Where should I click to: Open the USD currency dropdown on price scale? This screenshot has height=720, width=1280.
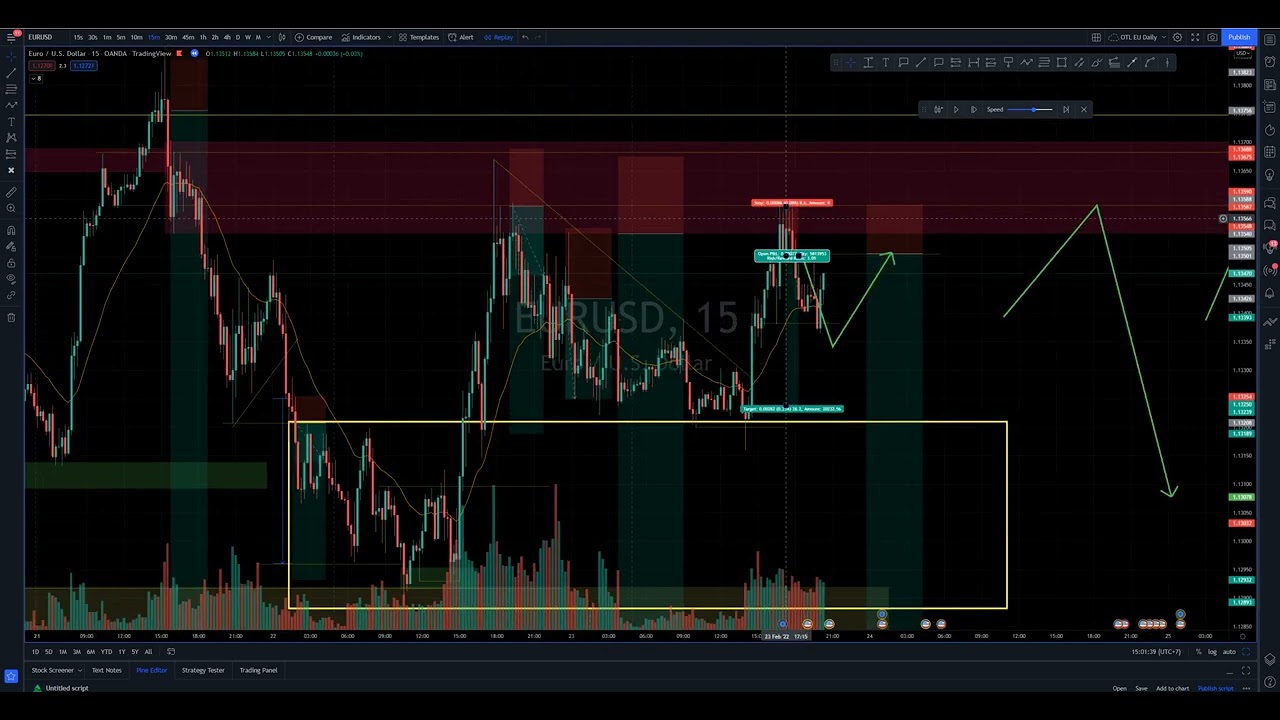click(x=1242, y=53)
